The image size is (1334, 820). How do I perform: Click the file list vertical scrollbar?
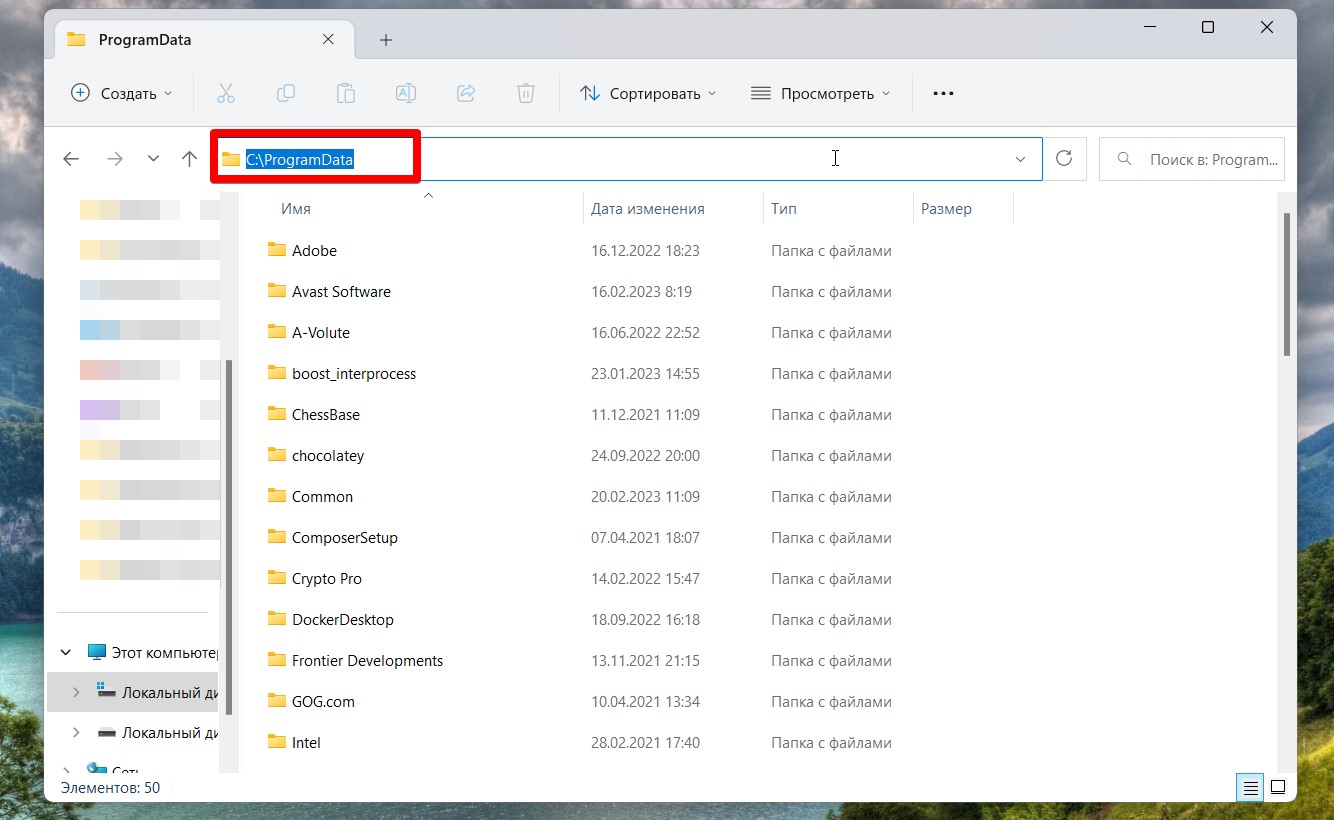[x=1286, y=283]
